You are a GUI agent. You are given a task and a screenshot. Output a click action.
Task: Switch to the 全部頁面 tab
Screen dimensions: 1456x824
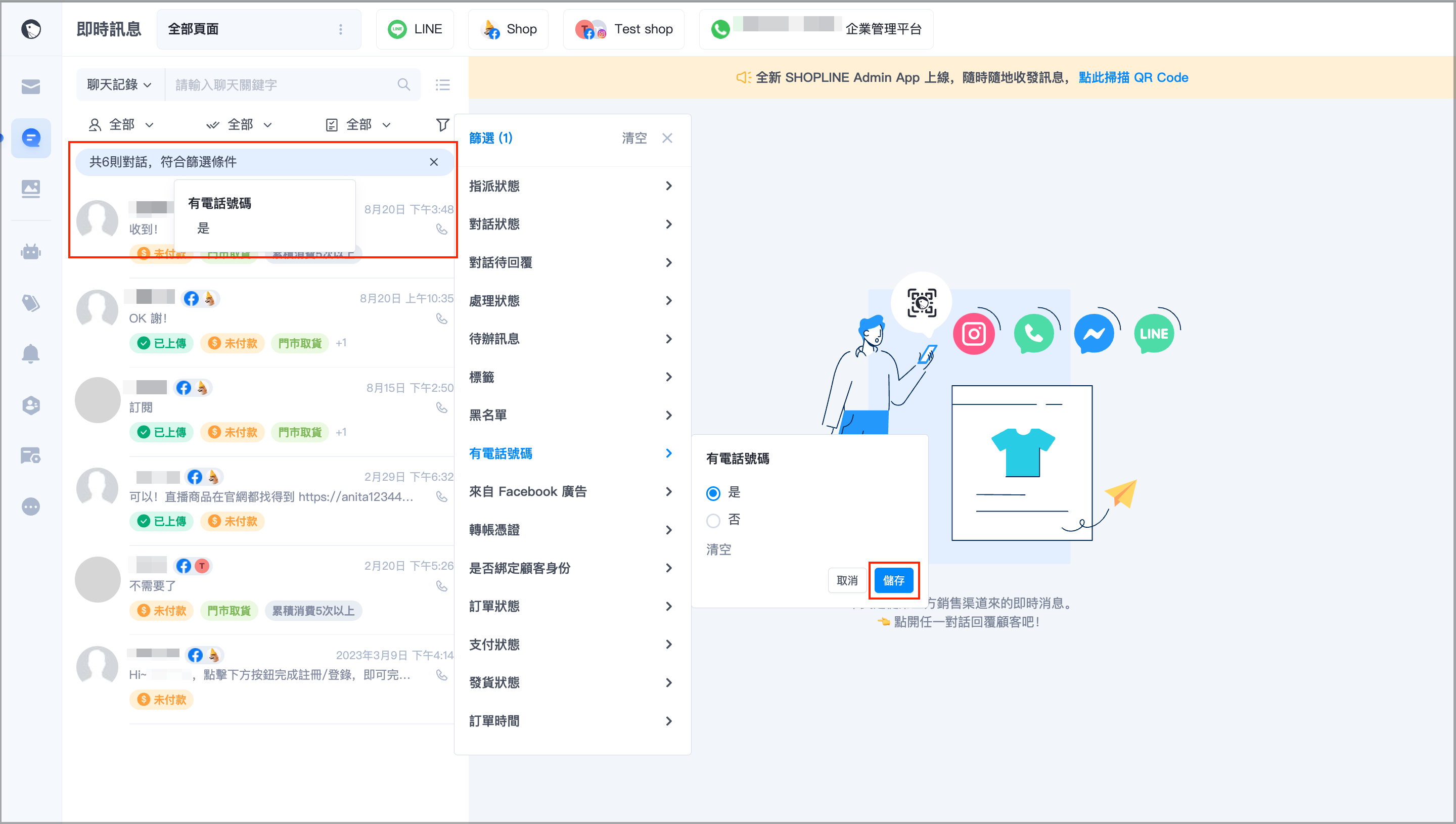pos(259,29)
